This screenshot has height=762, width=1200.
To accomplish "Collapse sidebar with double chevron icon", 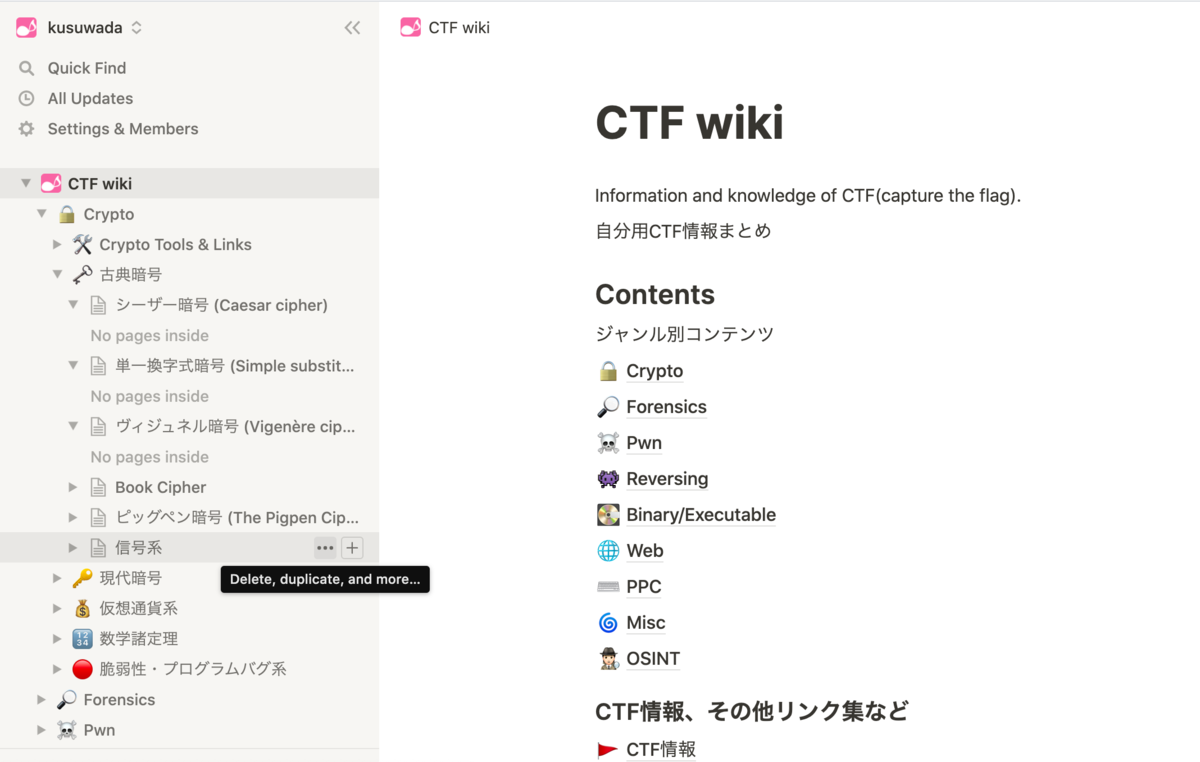I will click(x=352, y=28).
